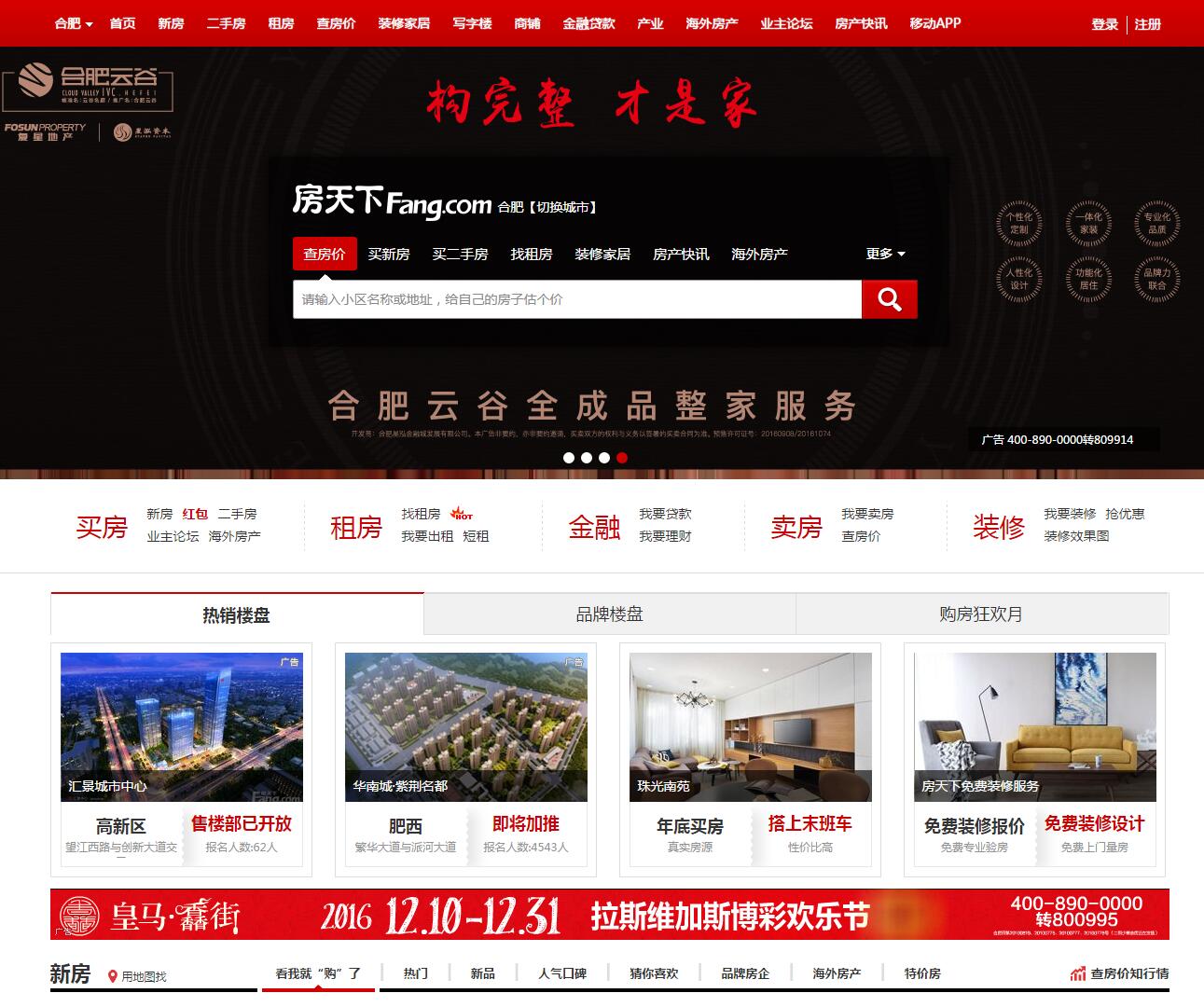Select the 房产快讯 search tab

coord(681,254)
